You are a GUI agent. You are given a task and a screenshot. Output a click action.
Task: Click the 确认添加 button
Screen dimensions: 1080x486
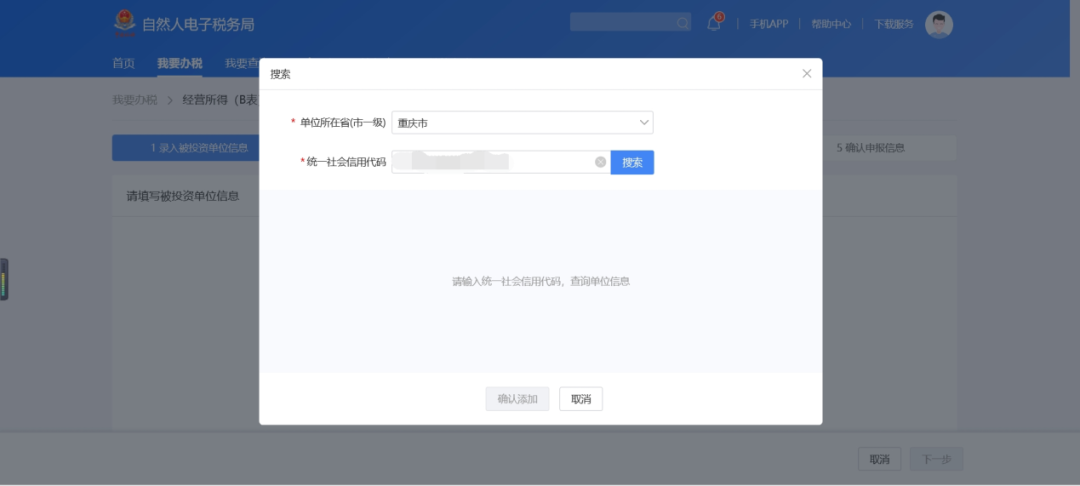[x=517, y=399]
